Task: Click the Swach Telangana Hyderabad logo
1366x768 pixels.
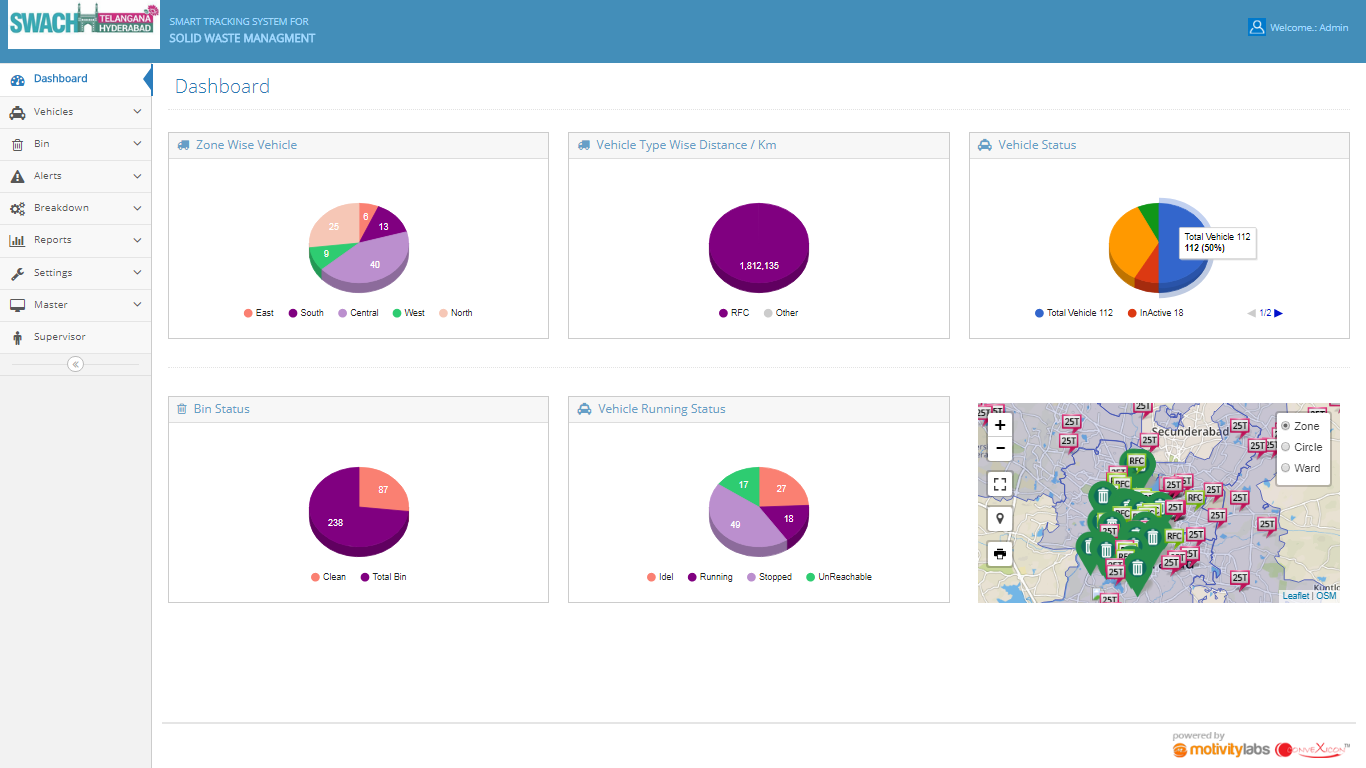Action: (x=84, y=25)
